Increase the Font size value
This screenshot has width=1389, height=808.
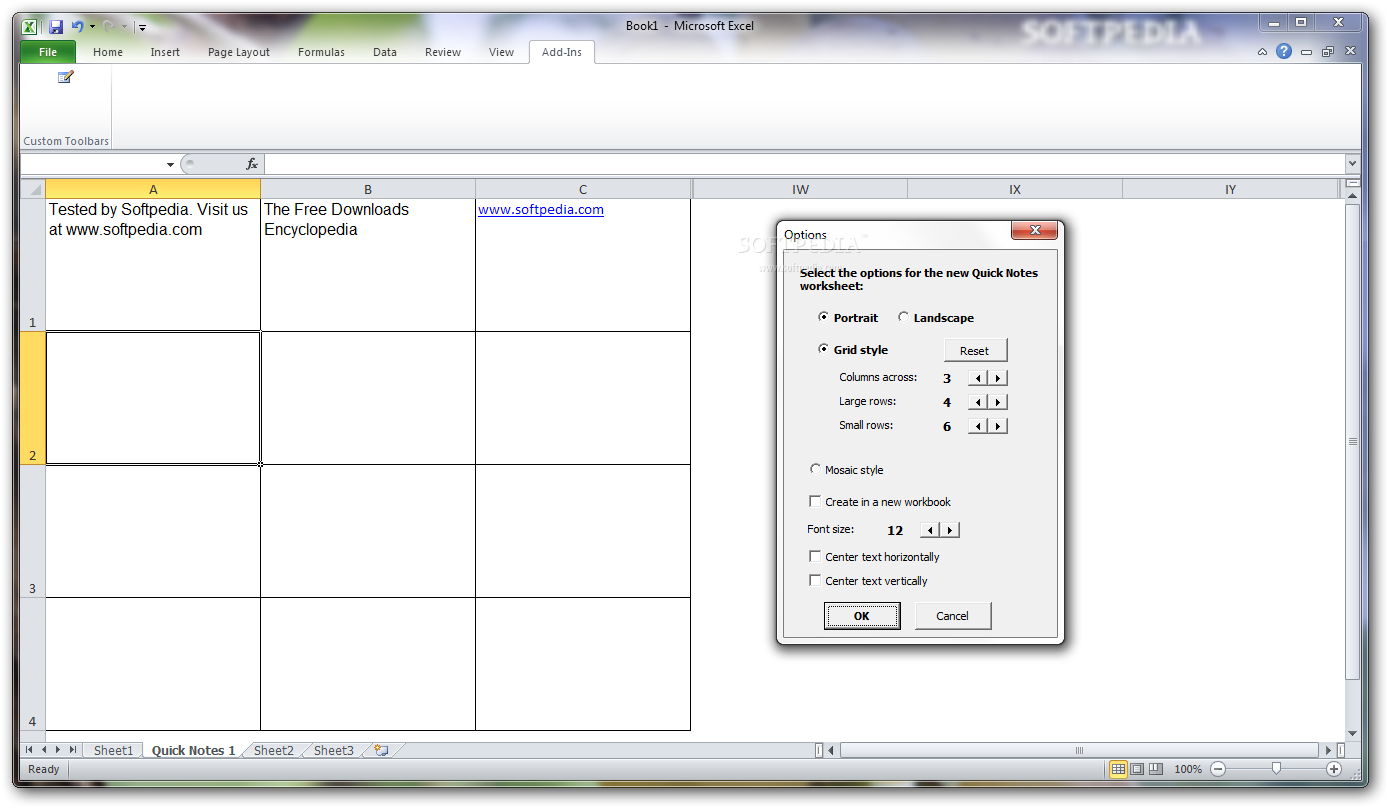tap(950, 530)
